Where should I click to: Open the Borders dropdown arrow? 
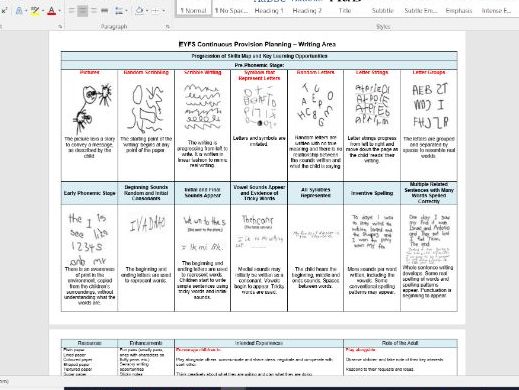click(x=164, y=11)
